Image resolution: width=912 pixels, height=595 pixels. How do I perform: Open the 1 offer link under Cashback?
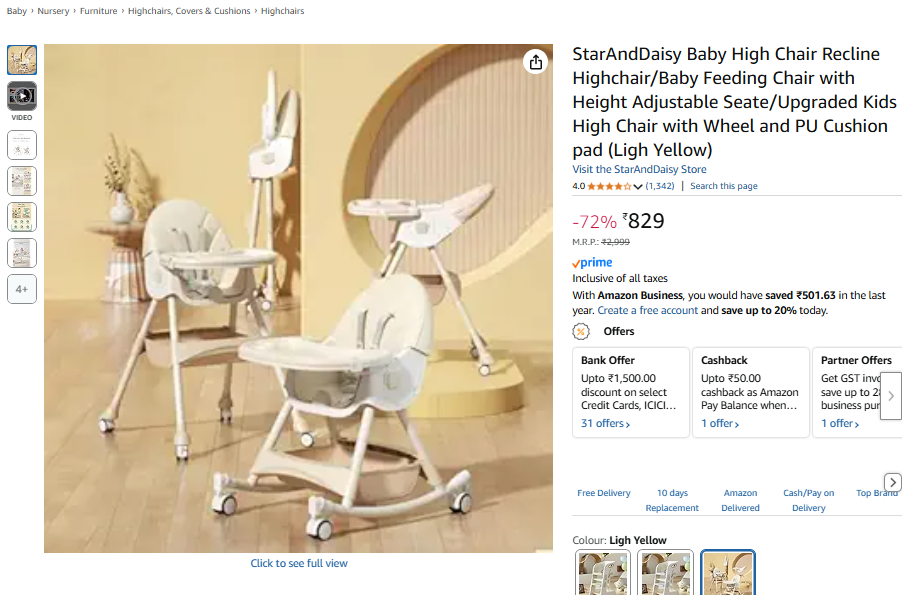pos(719,423)
